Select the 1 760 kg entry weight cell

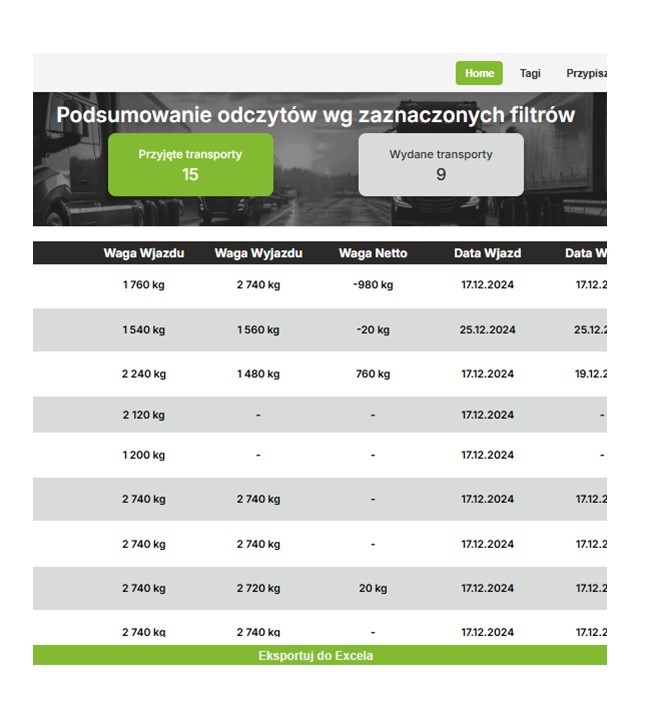tap(144, 285)
